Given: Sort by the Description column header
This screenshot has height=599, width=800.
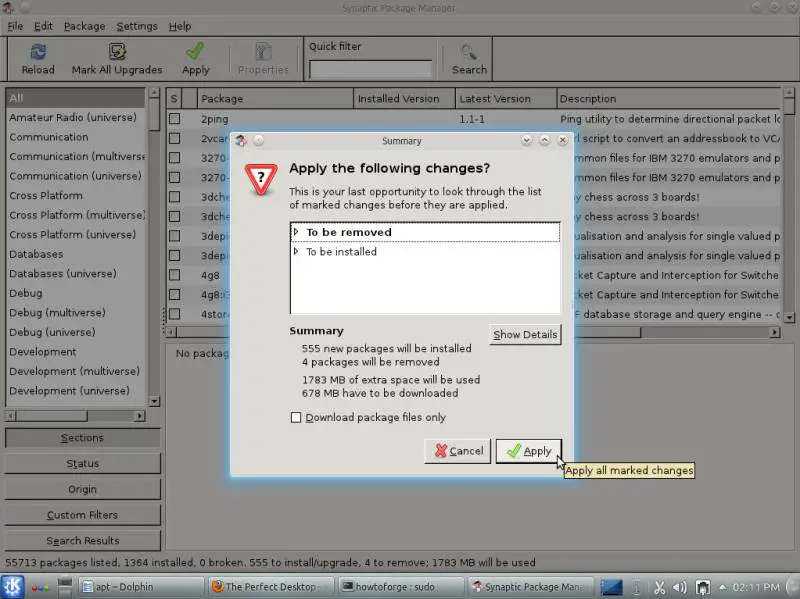Looking at the screenshot, I should coord(668,98).
